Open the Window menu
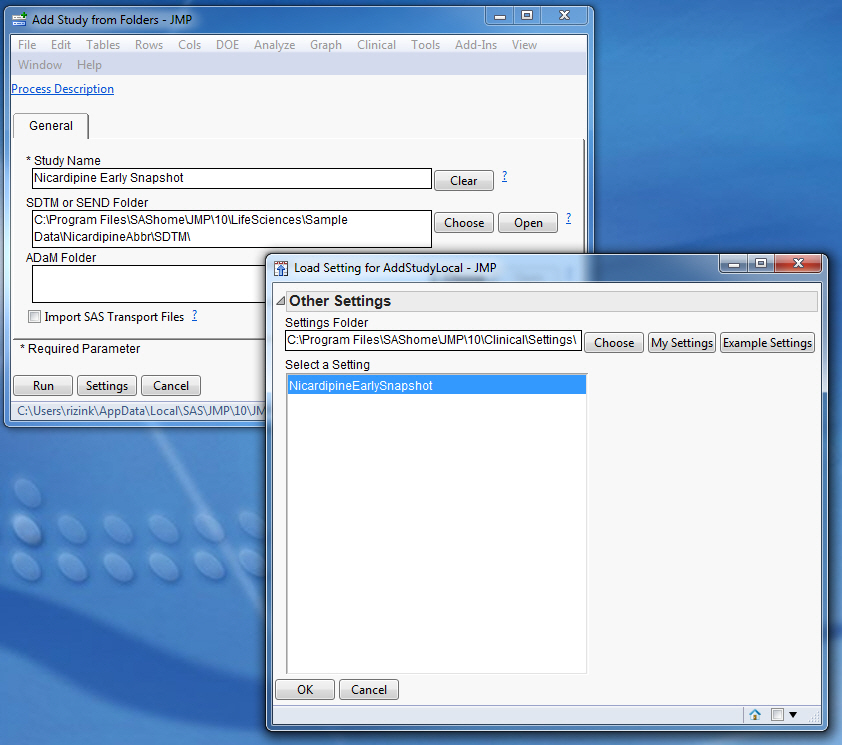 40,65
